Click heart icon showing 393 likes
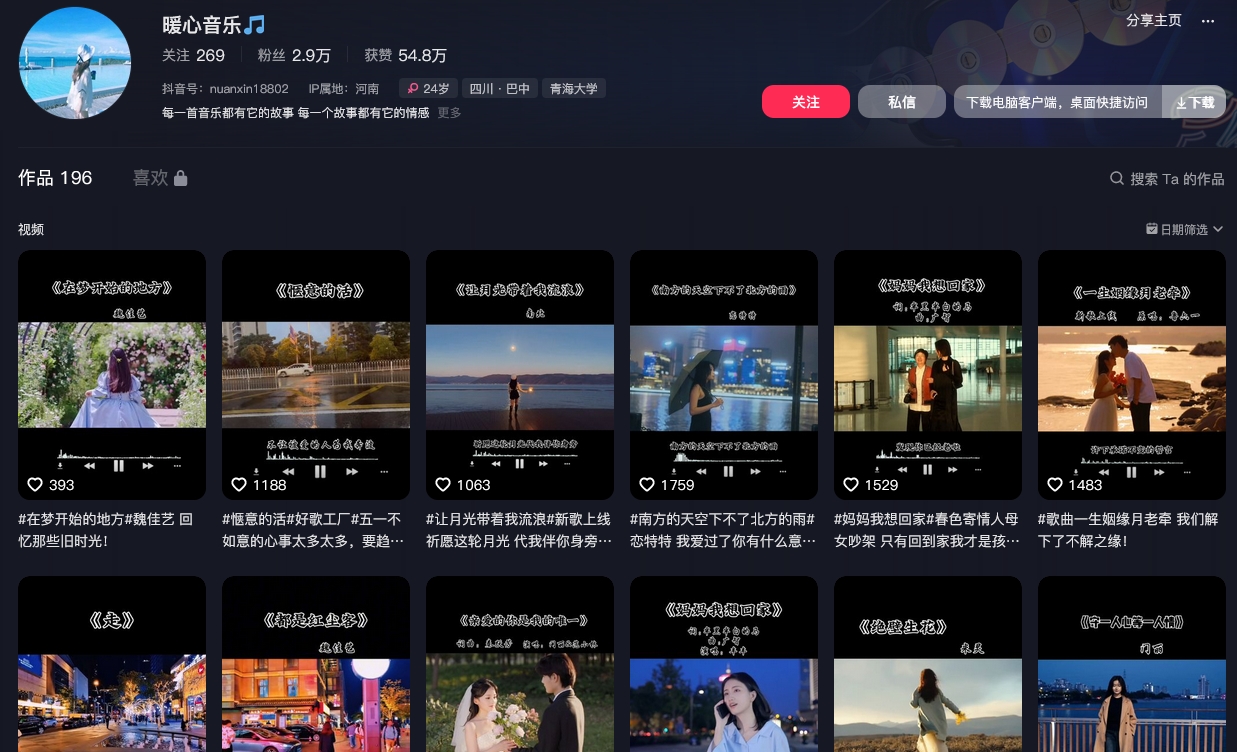The width and height of the screenshot is (1237, 752). point(35,485)
